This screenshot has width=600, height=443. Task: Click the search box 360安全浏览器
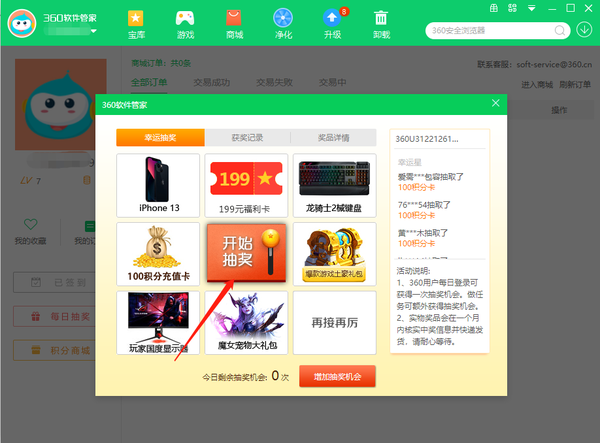coord(497,30)
